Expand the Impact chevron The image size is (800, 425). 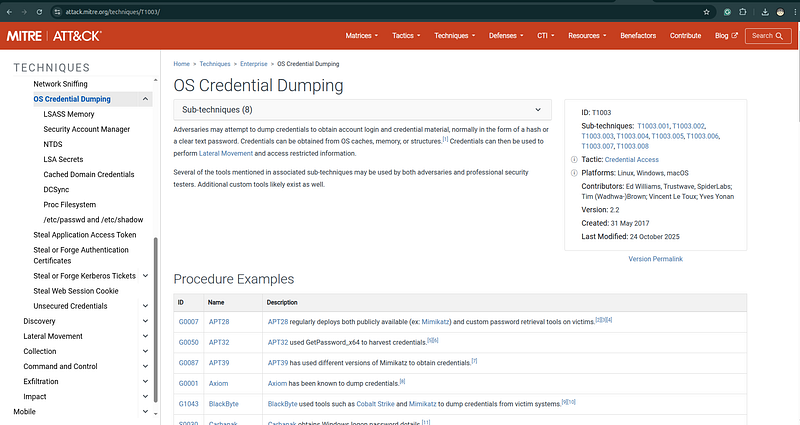coord(145,396)
